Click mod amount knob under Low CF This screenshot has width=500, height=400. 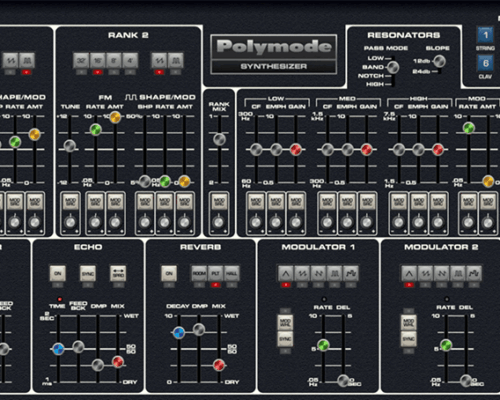click(x=256, y=221)
